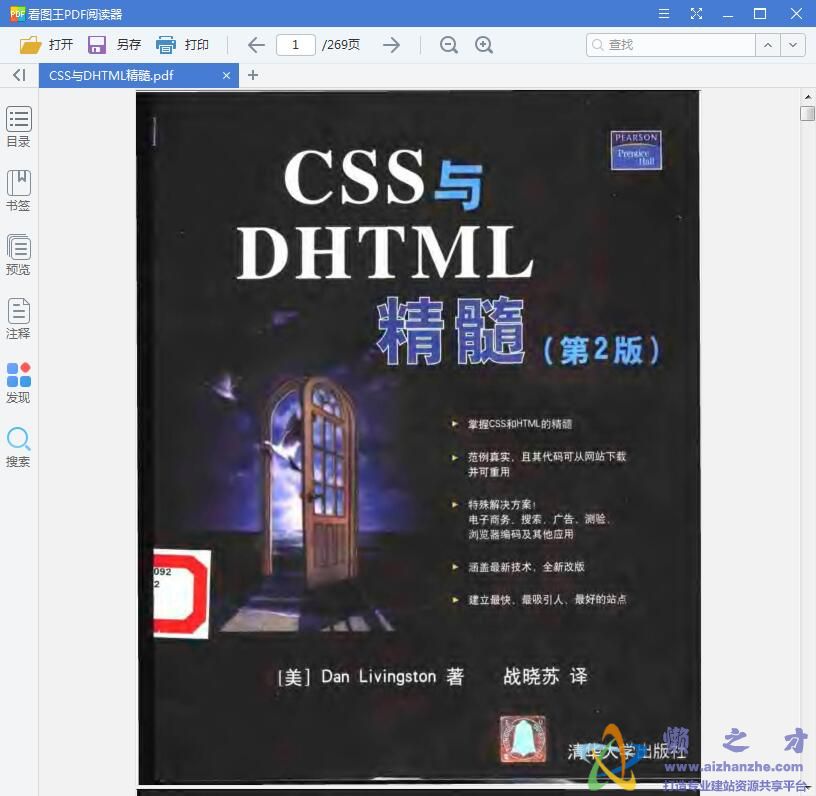Open the 书签 bookmarks panel
Viewport: 816px width, 796px height.
point(18,191)
